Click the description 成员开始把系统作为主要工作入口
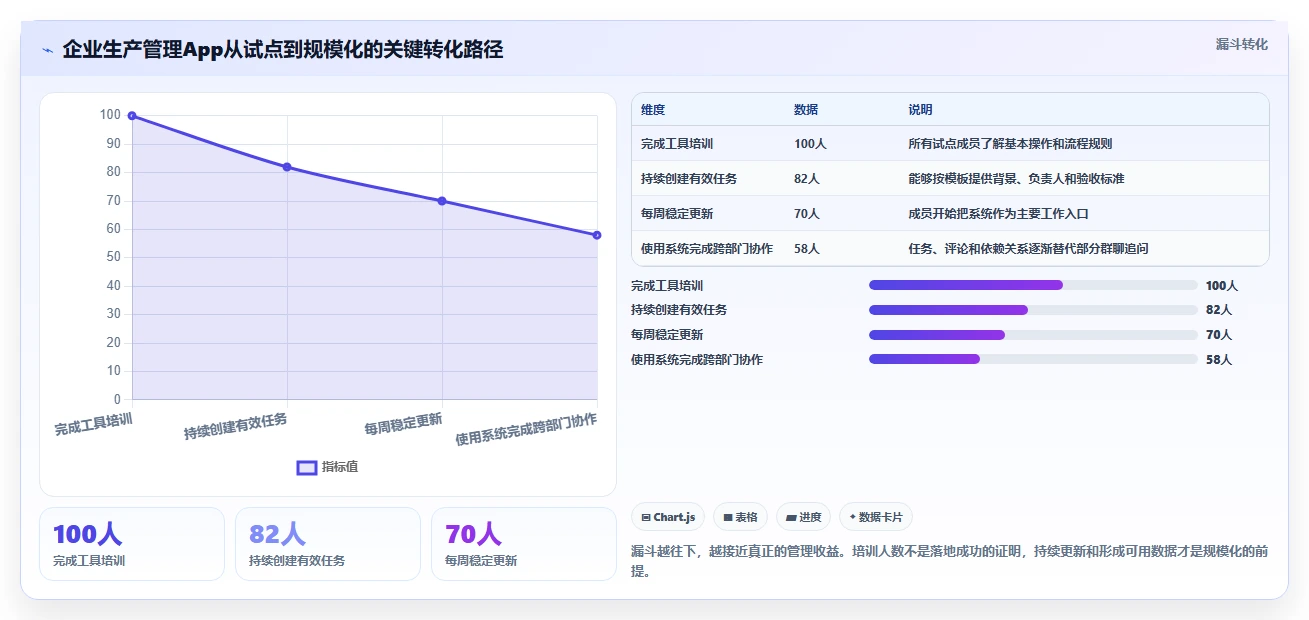1309x620 pixels. coord(998,214)
